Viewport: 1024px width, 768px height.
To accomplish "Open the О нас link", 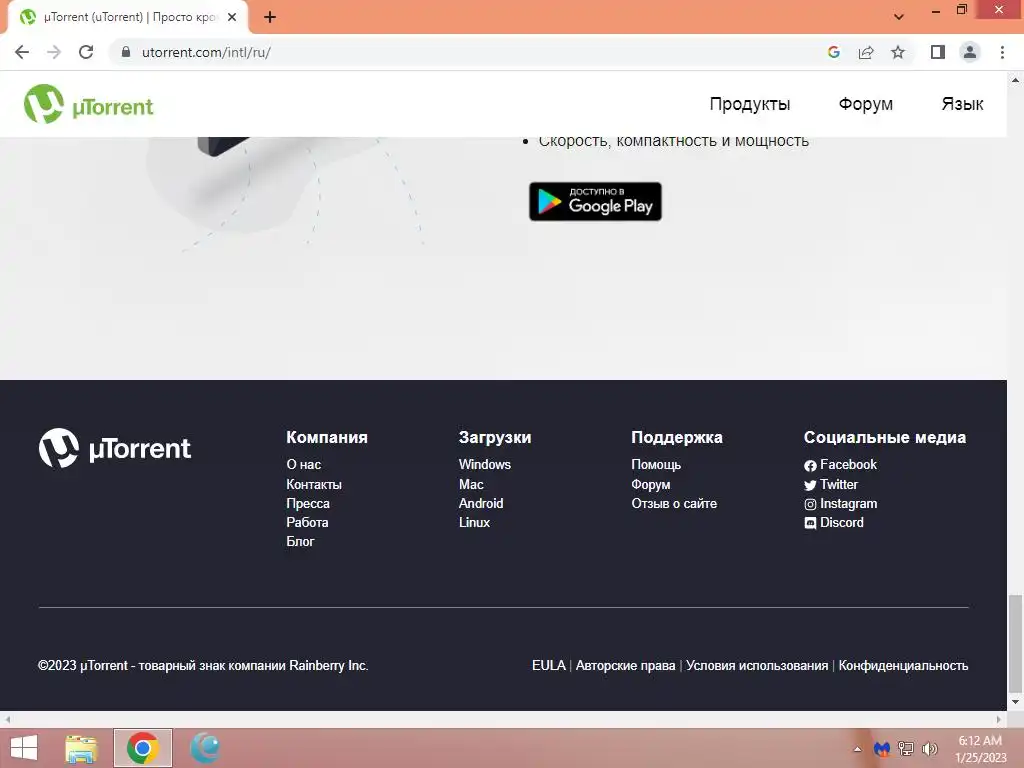I will click(304, 464).
